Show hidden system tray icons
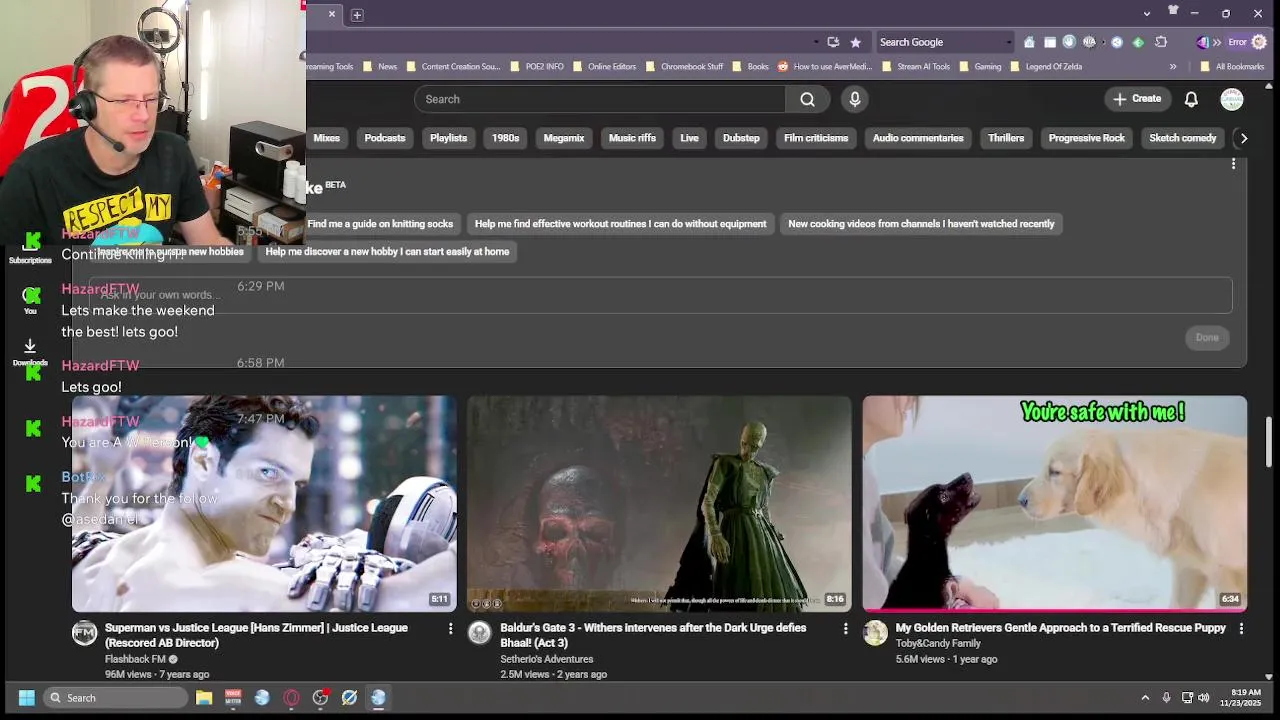This screenshot has height=720, width=1280. click(1145, 698)
